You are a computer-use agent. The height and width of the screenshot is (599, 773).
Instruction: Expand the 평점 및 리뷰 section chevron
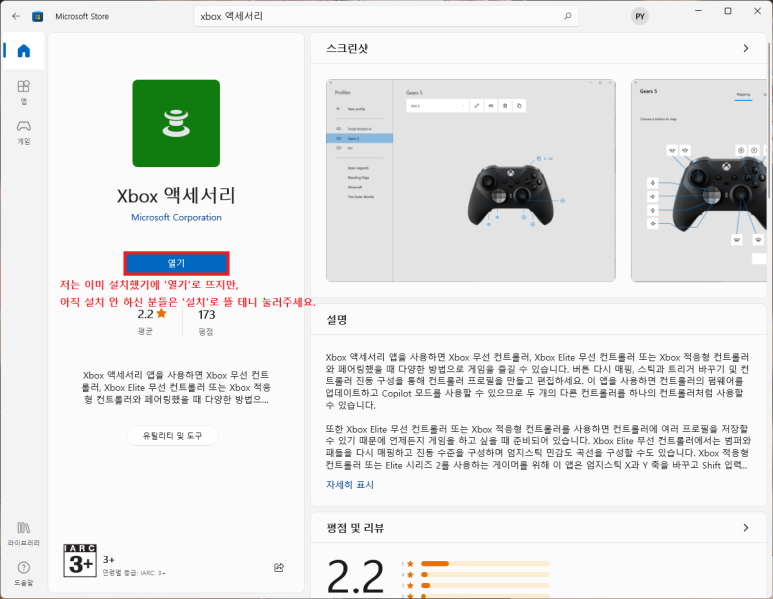[746, 528]
